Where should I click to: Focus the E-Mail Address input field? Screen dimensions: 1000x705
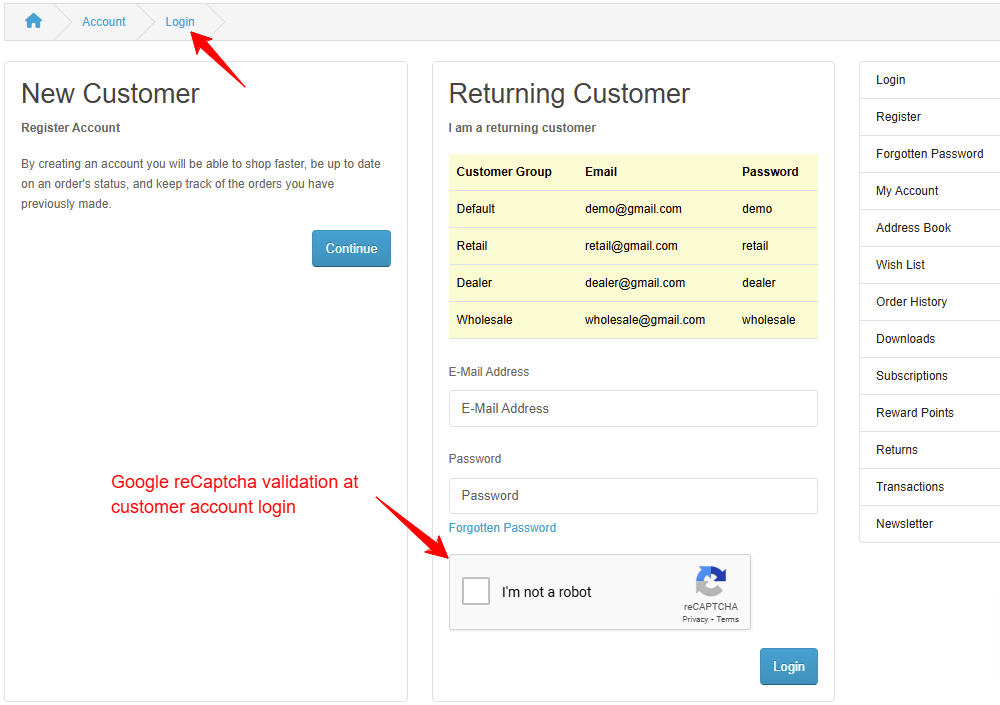tap(633, 408)
